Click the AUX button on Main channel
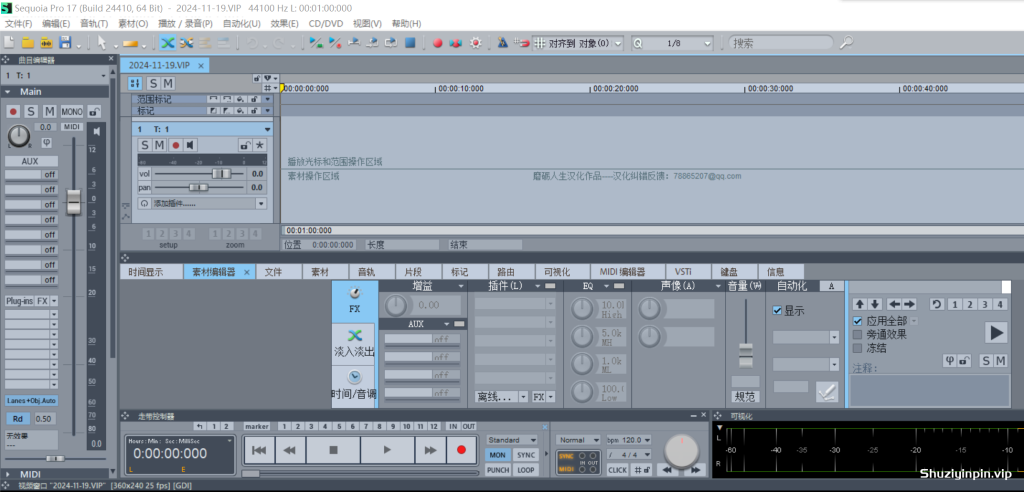 pos(31,161)
